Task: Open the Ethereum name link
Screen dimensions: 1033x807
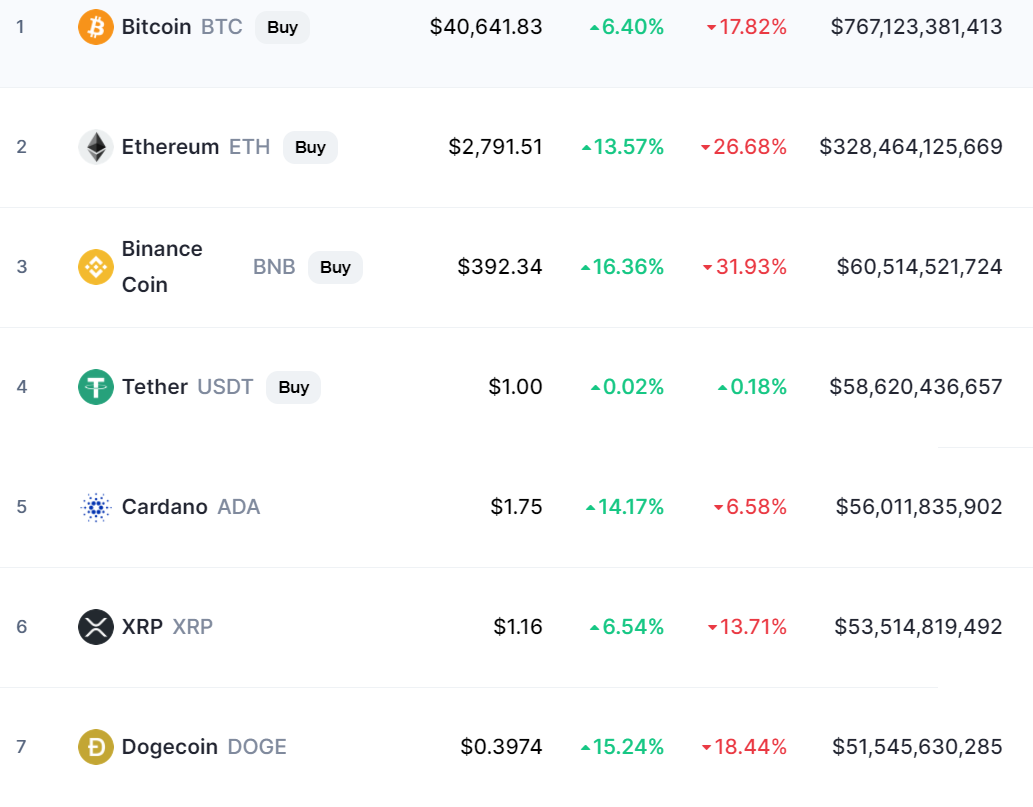Action: coord(170,147)
